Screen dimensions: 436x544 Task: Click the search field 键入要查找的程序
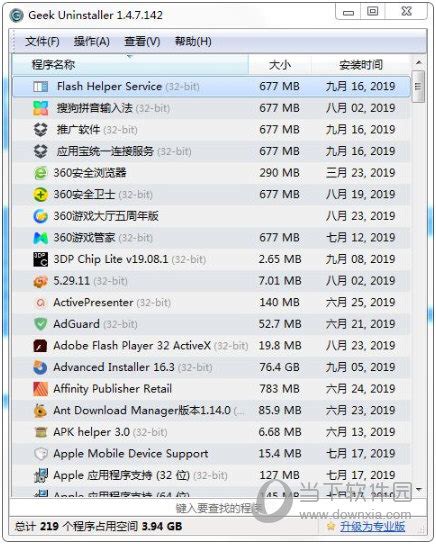(x=218, y=508)
